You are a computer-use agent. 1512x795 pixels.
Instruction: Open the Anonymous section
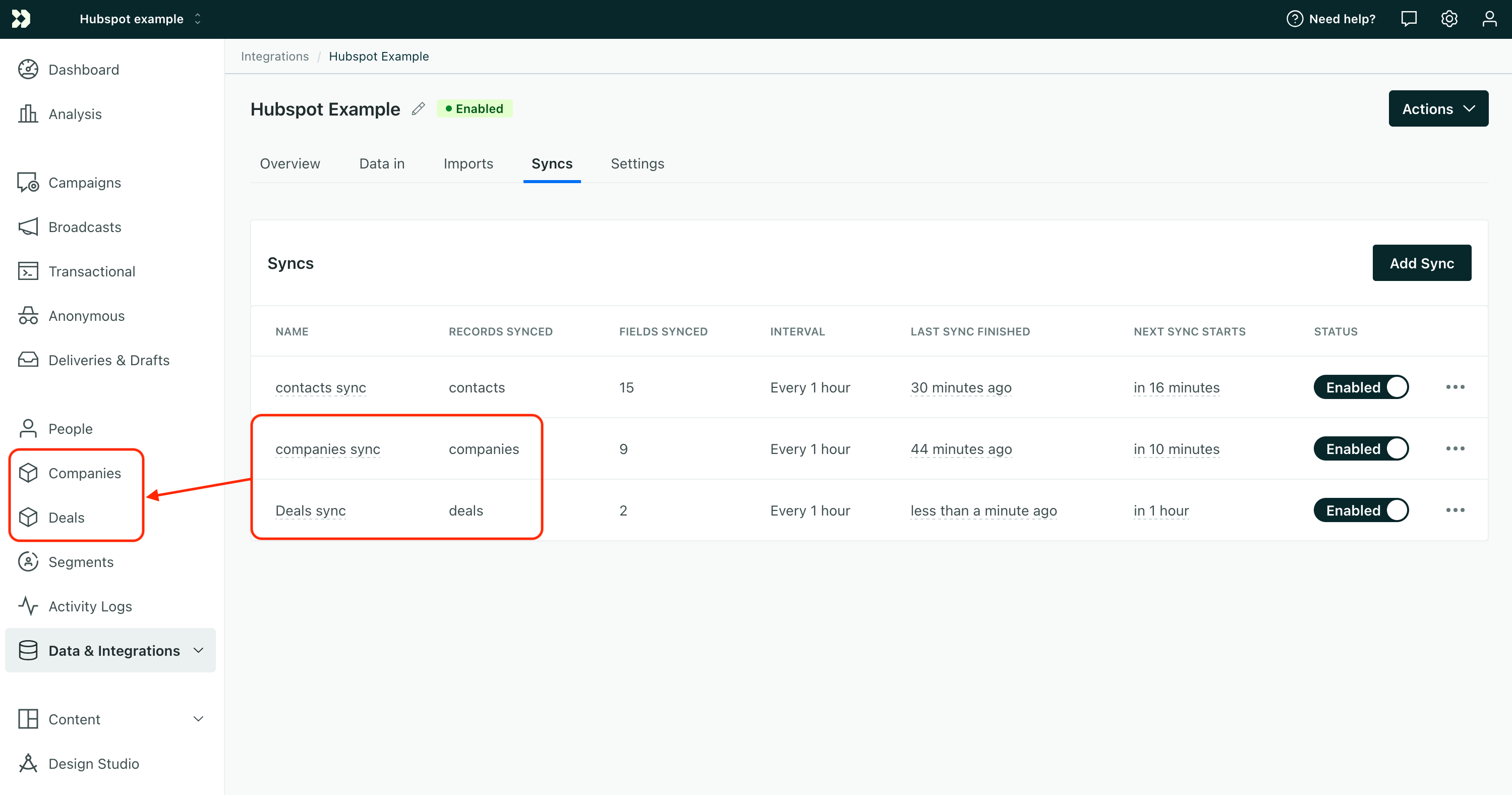coord(86,315)
